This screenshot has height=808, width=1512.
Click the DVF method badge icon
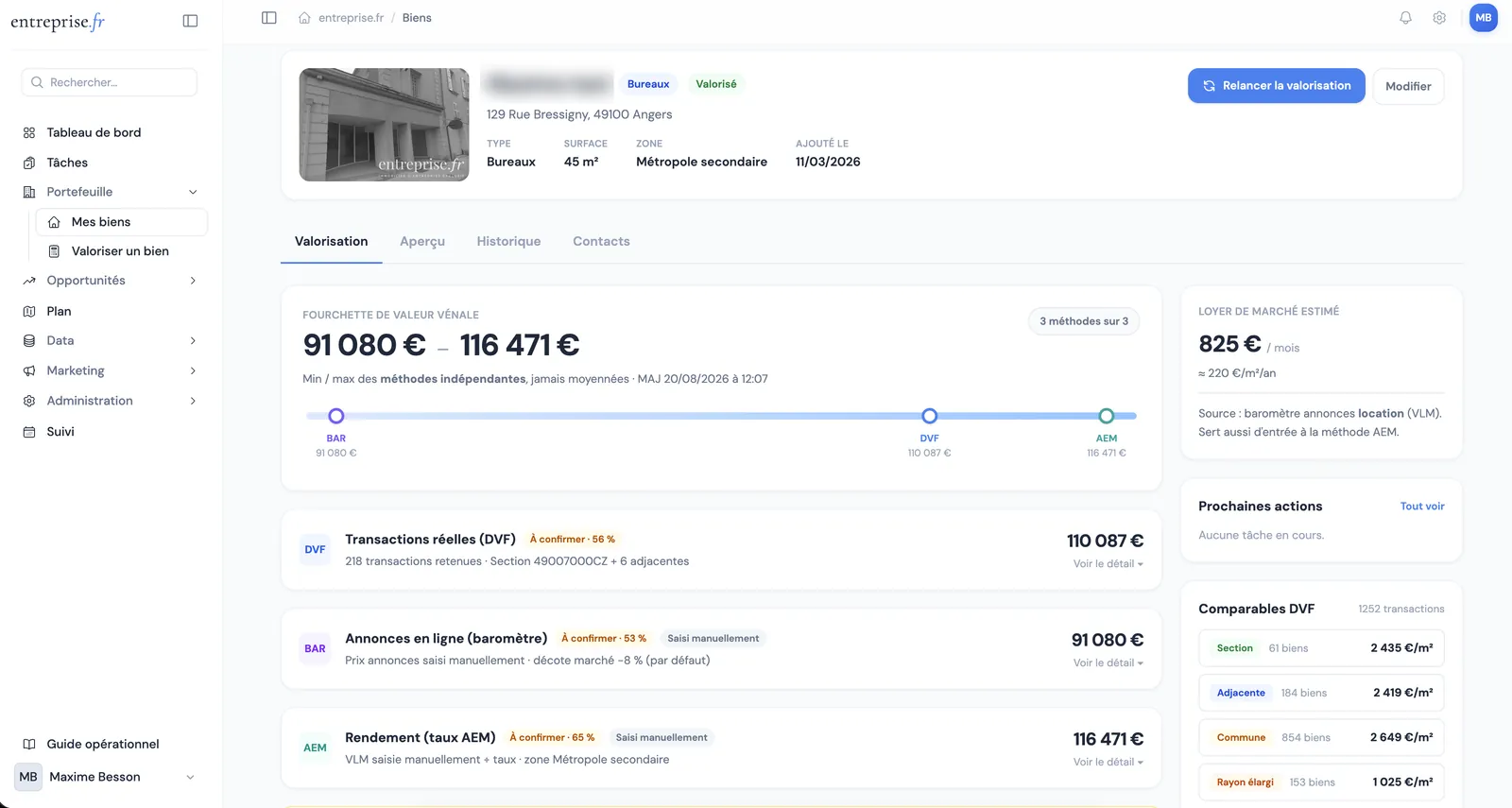(315, 549)
